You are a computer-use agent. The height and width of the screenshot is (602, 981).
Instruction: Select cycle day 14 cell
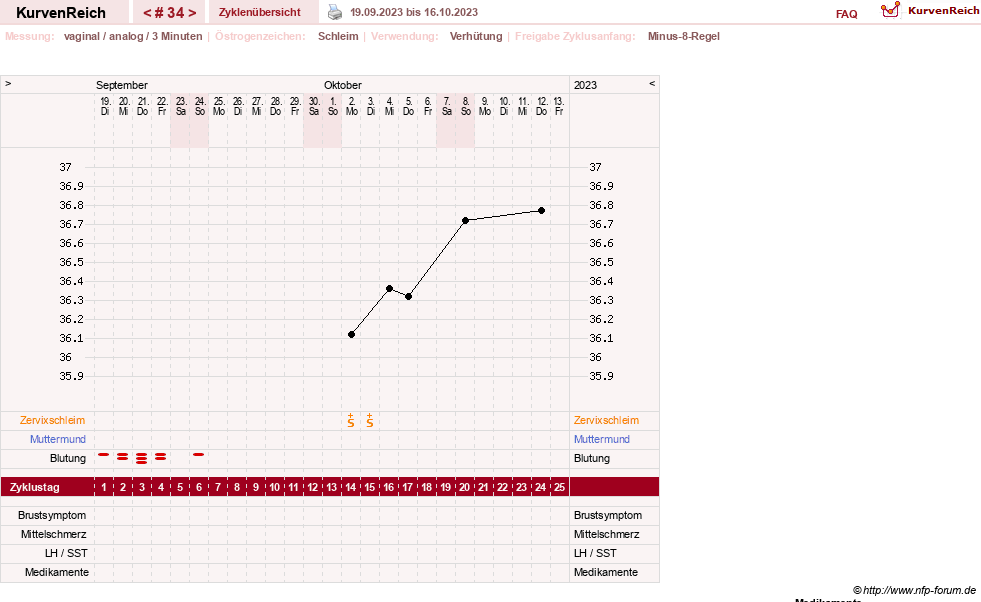(x=351, y=487)
